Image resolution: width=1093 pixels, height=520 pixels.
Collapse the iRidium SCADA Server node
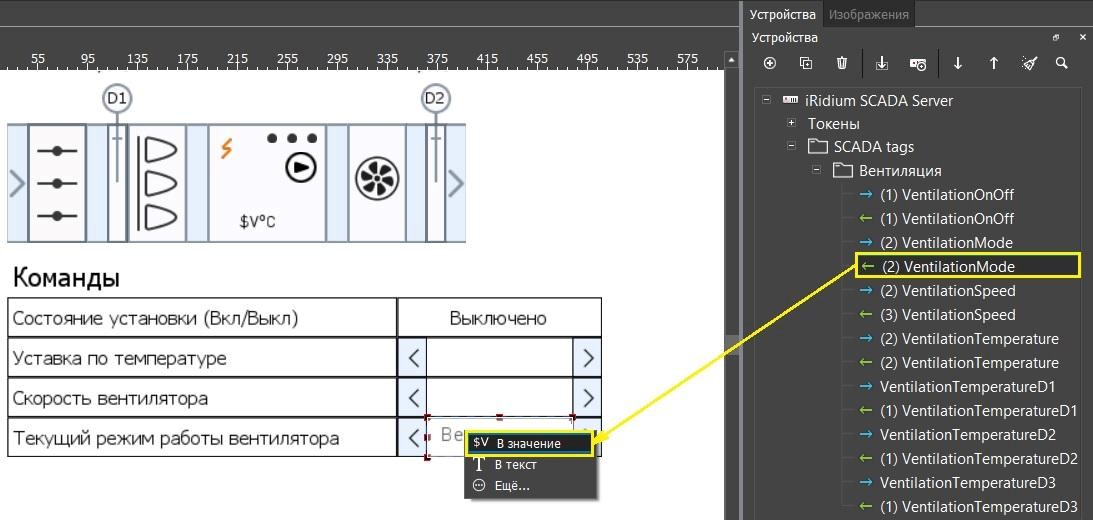[x=767, y=100]
